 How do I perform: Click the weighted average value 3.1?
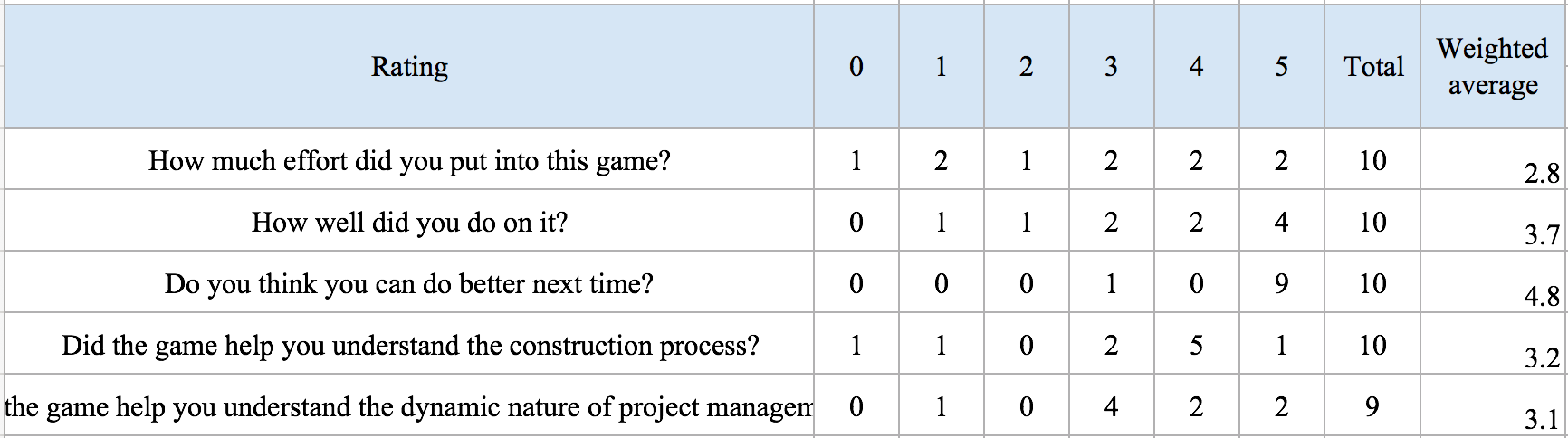point(1492,405)
